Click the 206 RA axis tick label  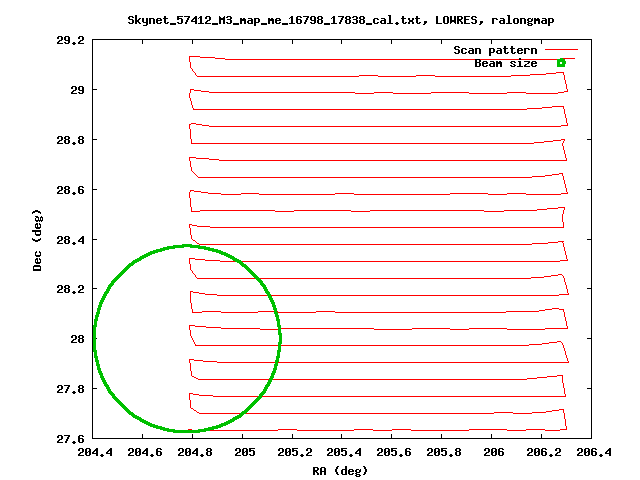[x=494, y=452]
